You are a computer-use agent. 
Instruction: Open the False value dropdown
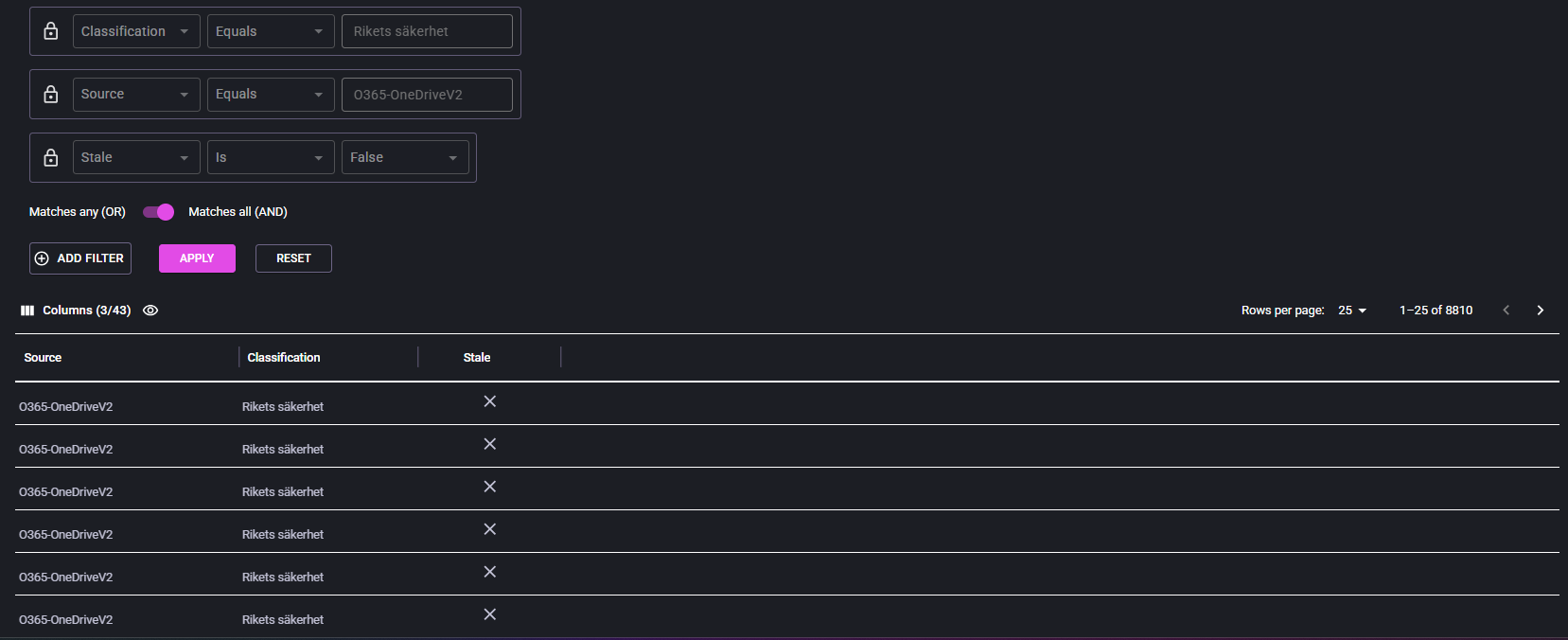pos(404,157)
